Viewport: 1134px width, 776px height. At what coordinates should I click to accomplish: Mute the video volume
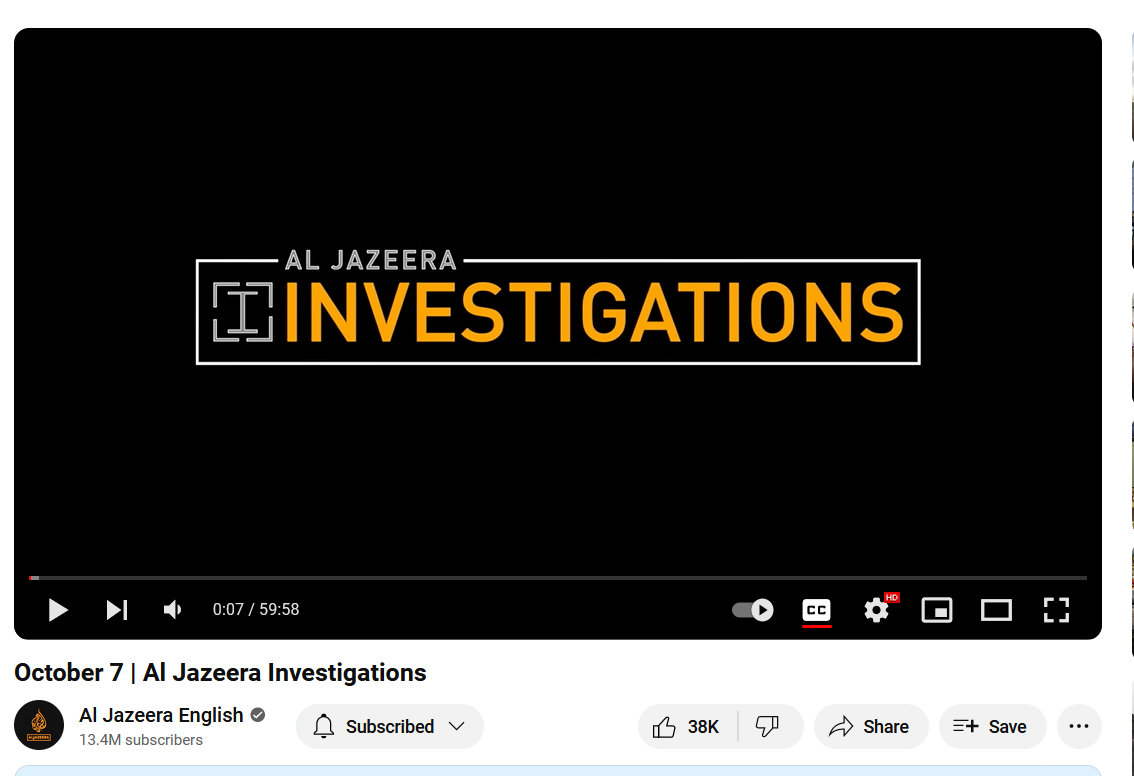coord(172,610)
